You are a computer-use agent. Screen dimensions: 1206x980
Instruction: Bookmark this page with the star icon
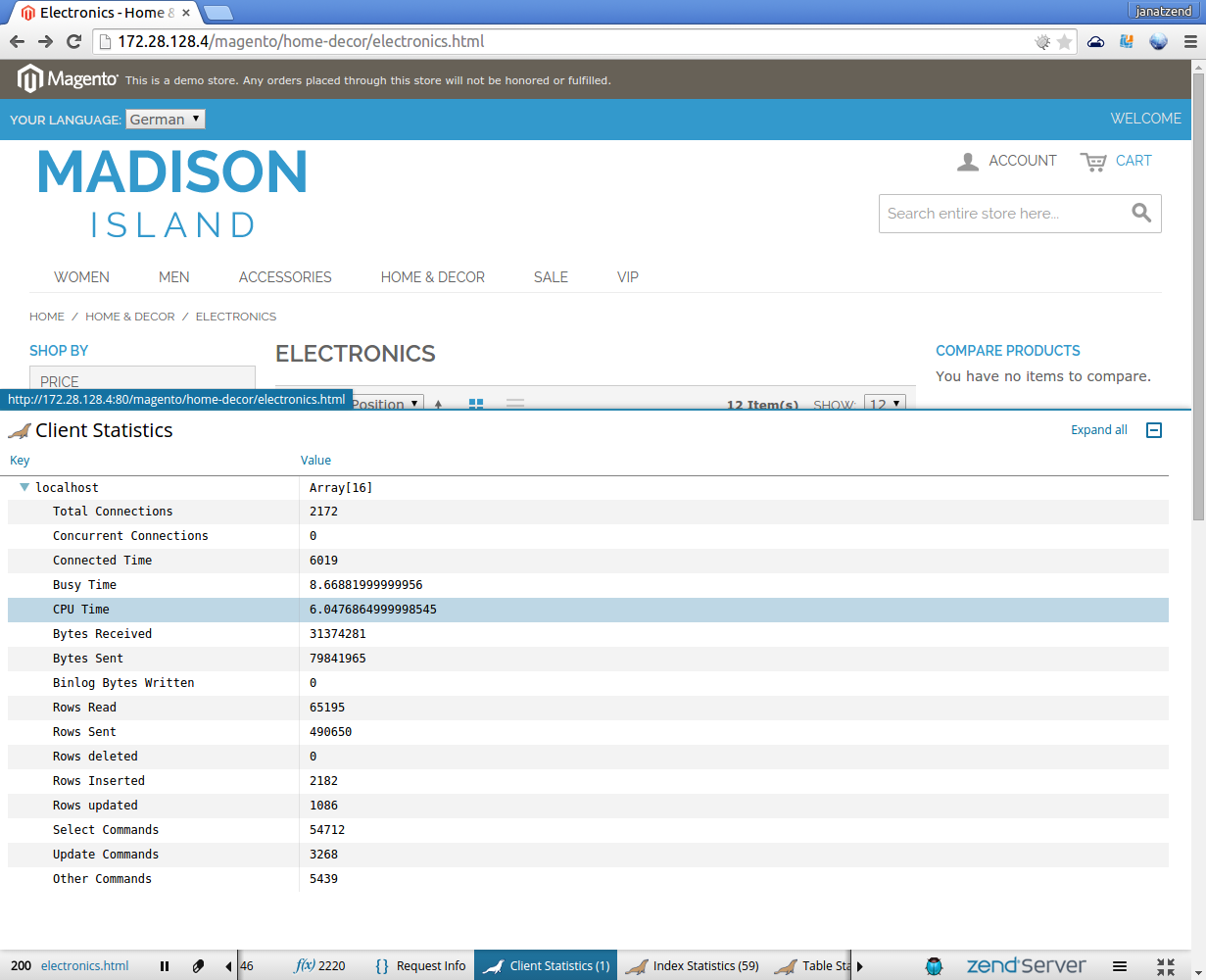coord(1064,42)
